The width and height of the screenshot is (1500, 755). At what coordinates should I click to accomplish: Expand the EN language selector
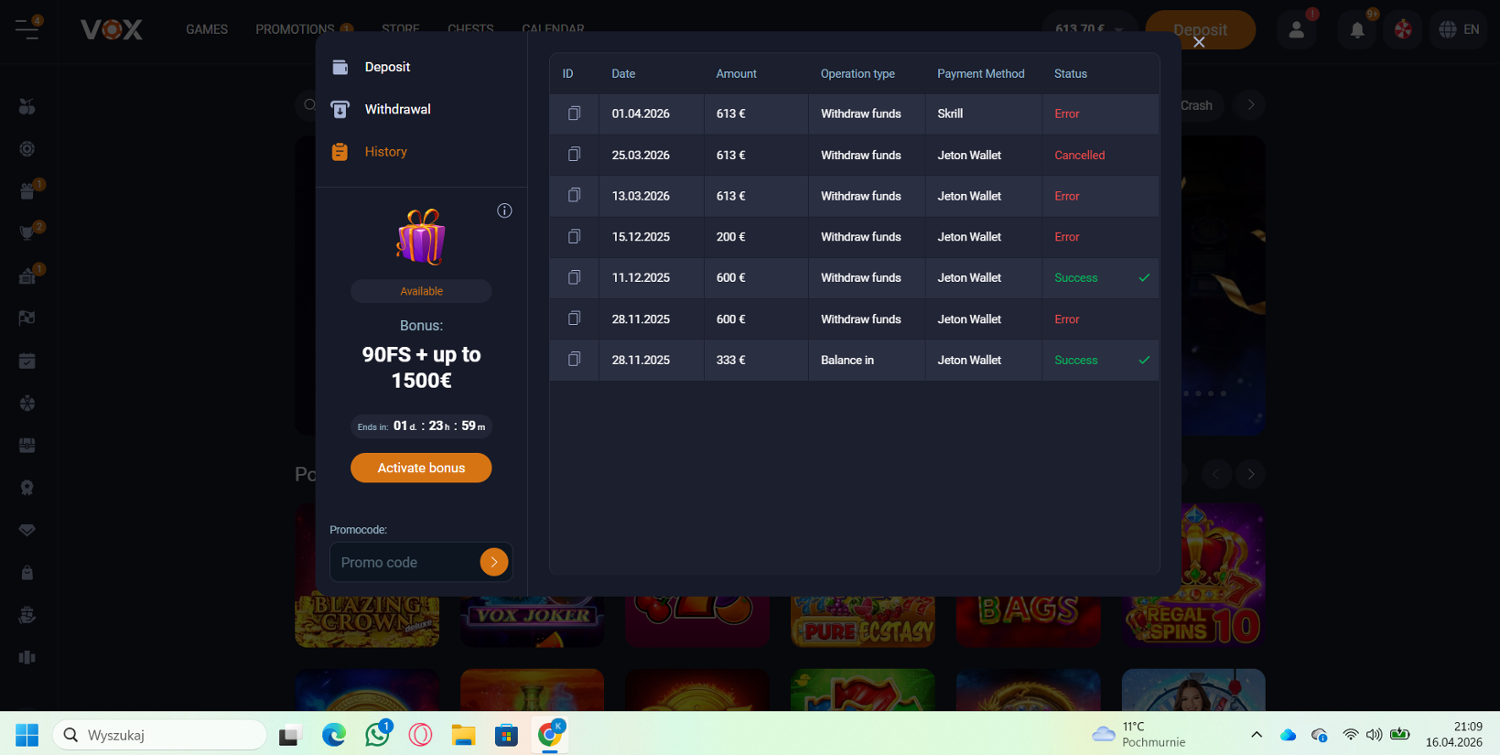click(x=1459, y=30)
